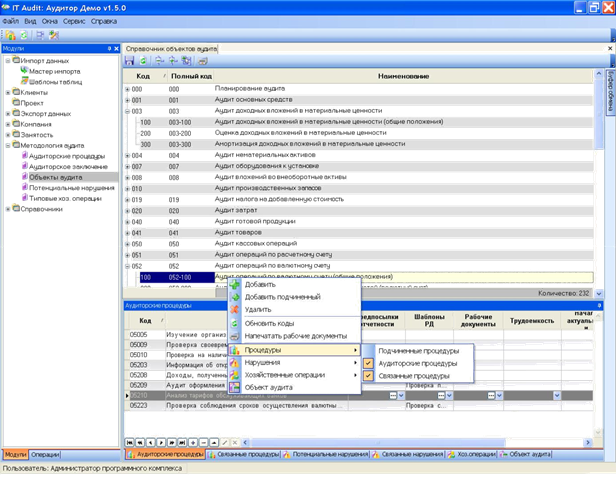The width and height of the screenshot is (616, 493).
Task: Click the green refresh icon beside the save icon
Action: coord(143,60)
